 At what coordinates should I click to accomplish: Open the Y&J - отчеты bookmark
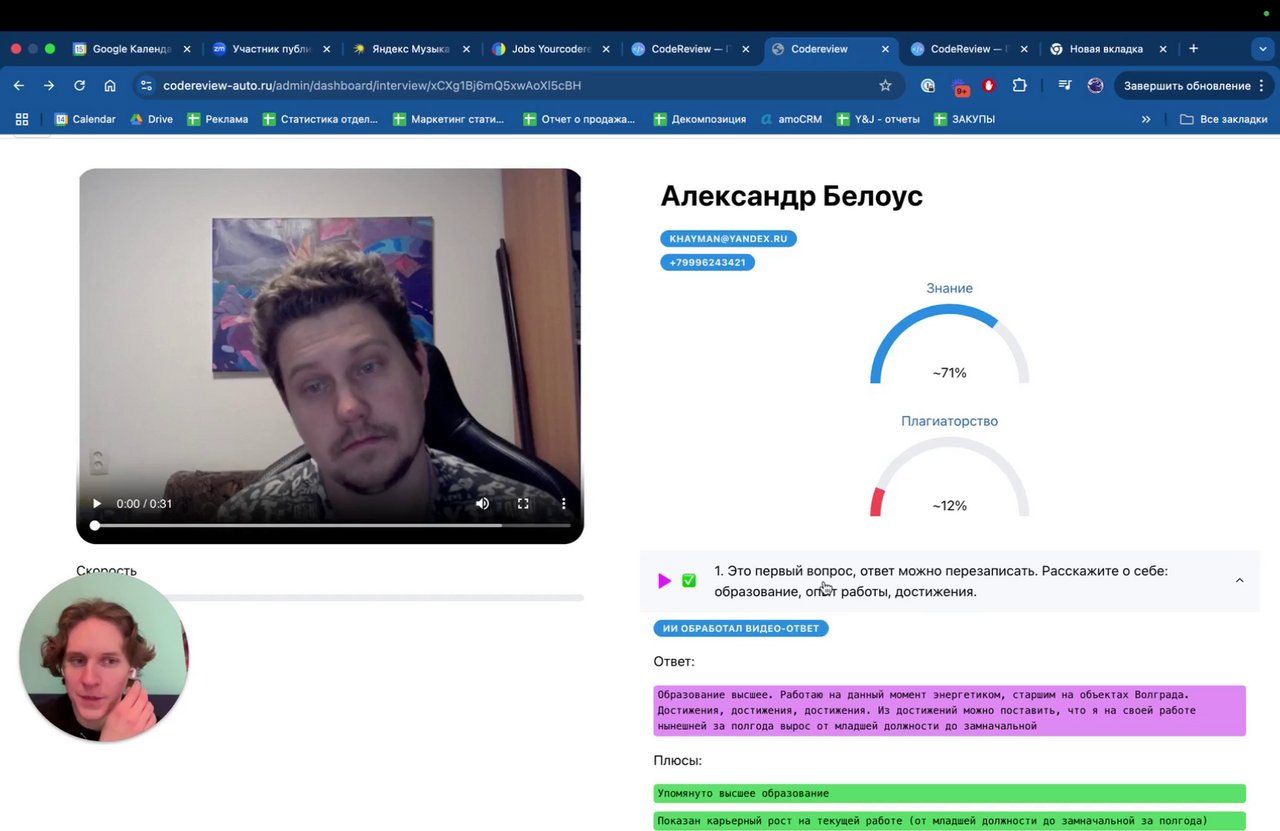click(x=877, y=119)
